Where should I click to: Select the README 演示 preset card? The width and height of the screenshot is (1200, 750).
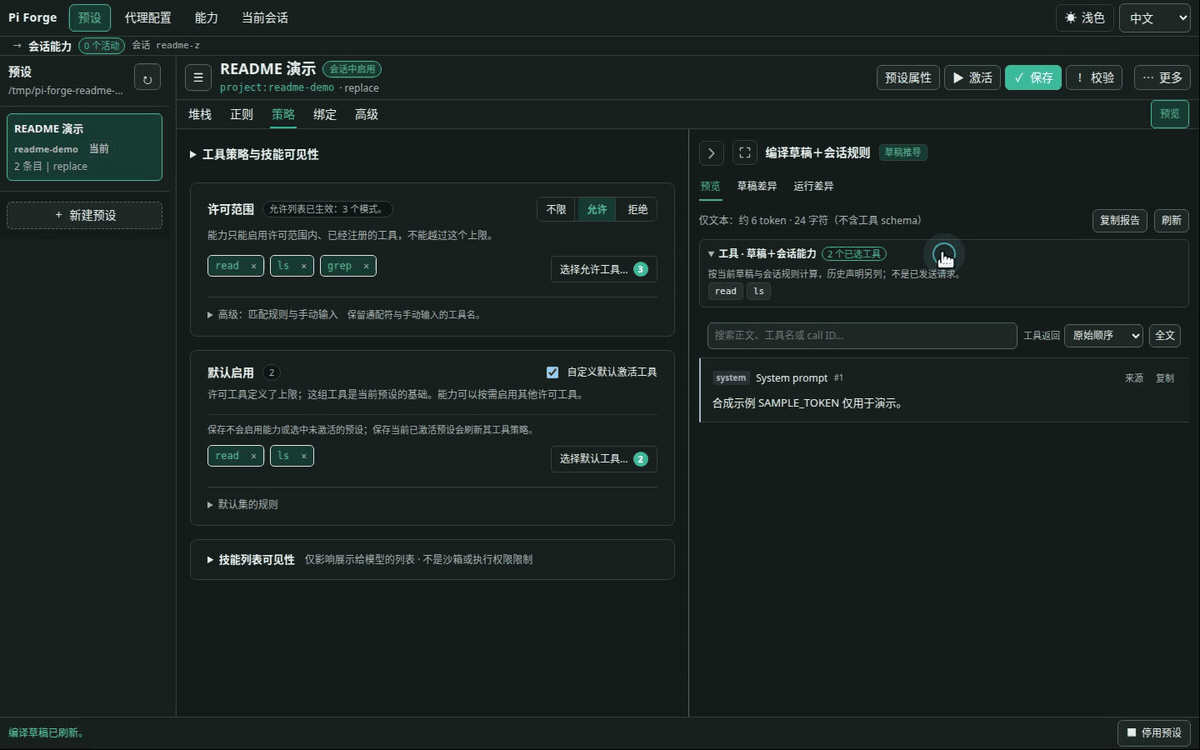point(85,147)
